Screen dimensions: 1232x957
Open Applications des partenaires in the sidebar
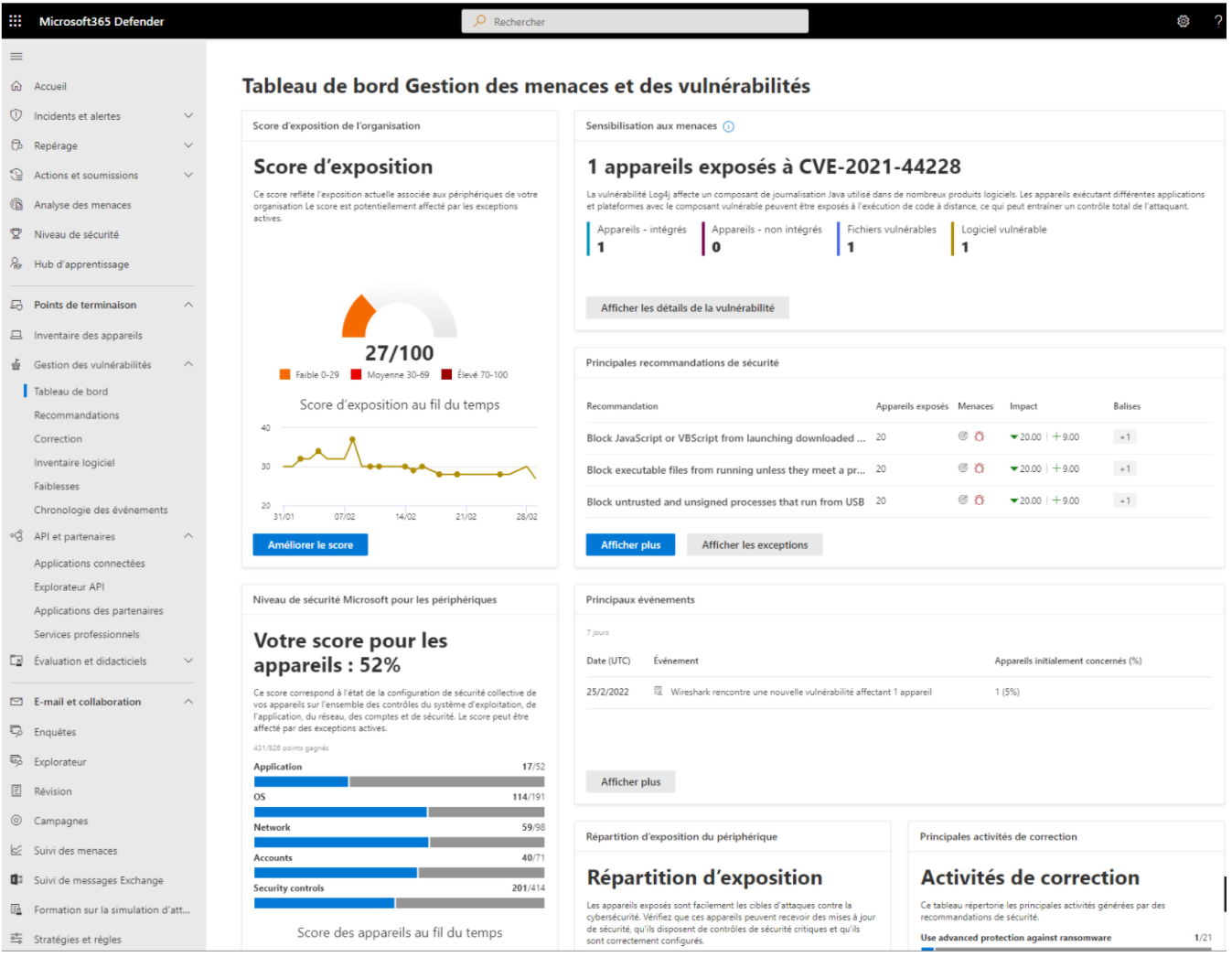coord(99,611)
